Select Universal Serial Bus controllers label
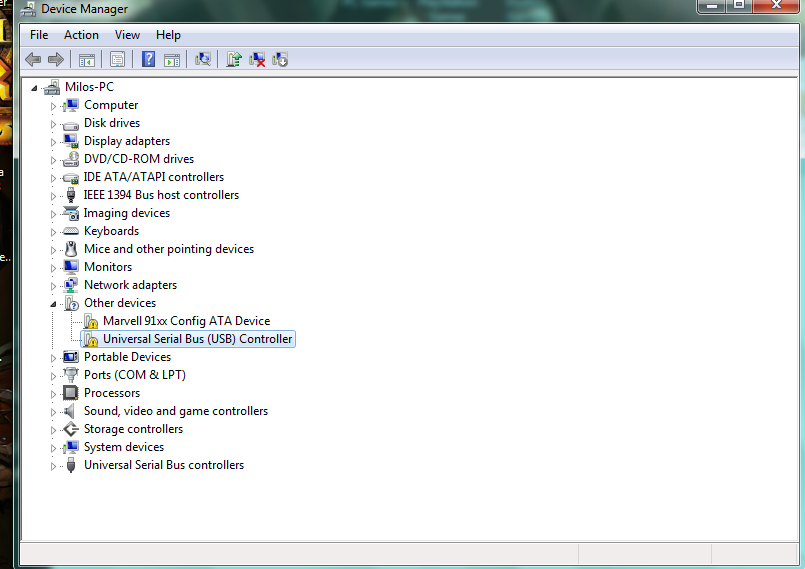805x569 pixels. pyautogui.click(x=164, y=465)
